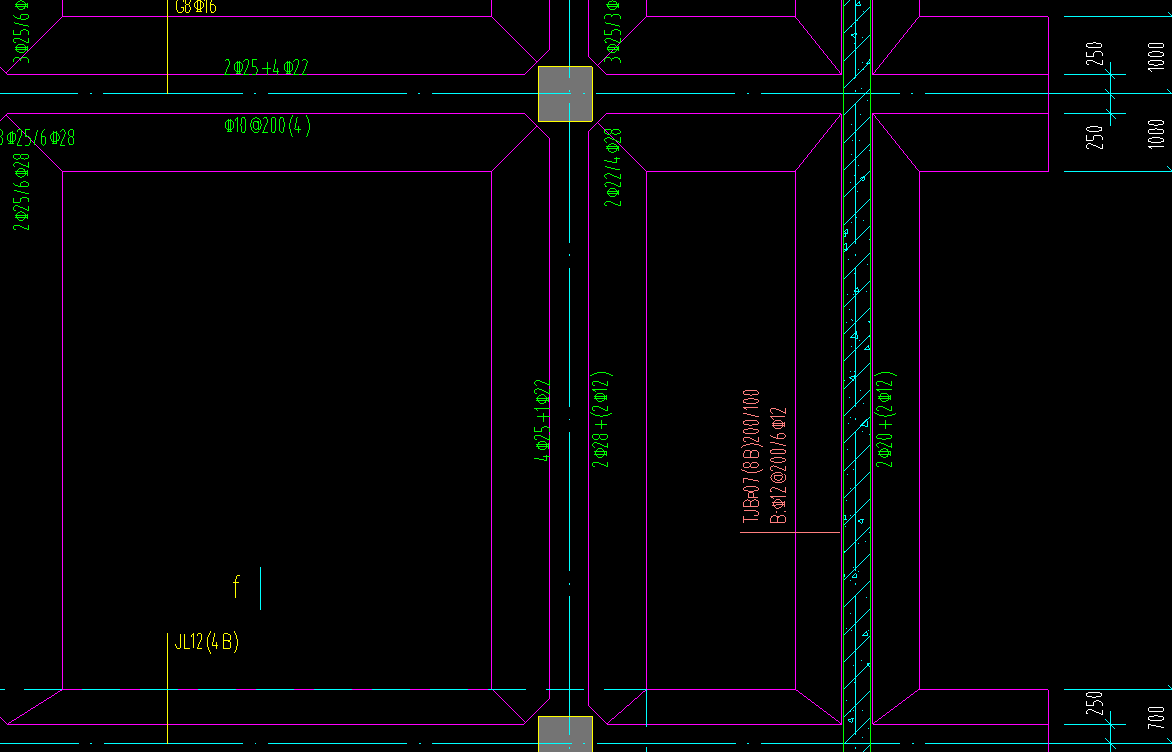Click the pink B:Φ12@200/6Φ12 reinforcement text

[x=778, y=465]
